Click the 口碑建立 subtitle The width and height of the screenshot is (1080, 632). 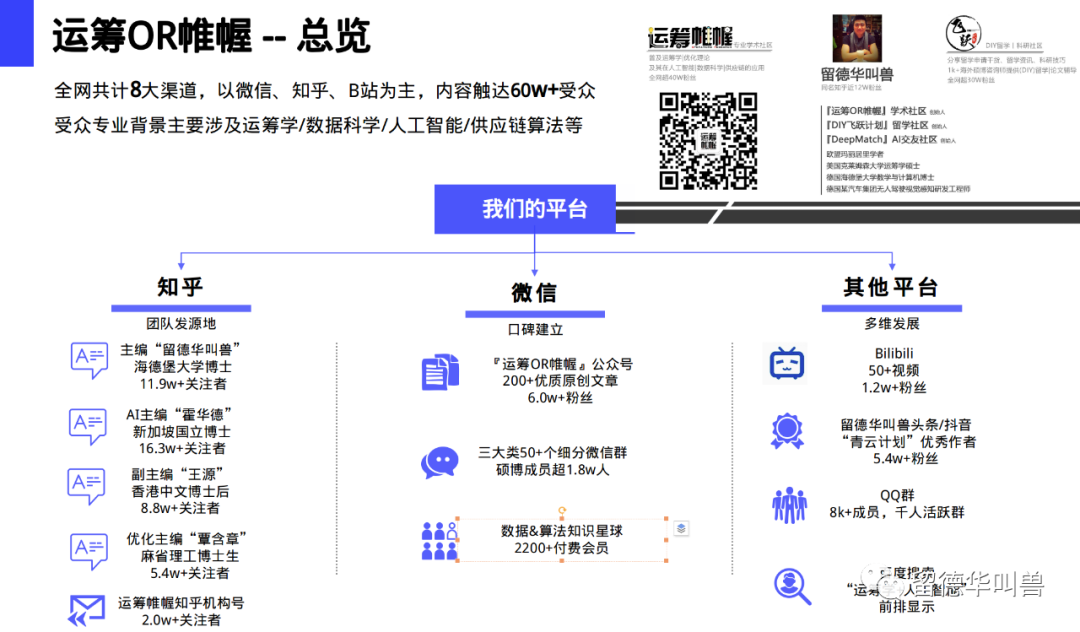coord(535,330)
